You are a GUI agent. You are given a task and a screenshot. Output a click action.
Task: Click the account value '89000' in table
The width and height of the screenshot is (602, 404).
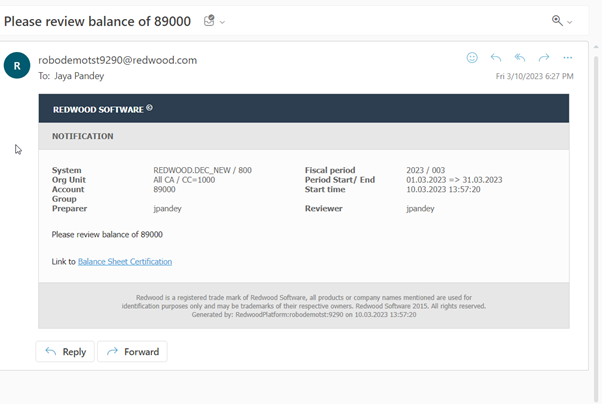point(164,189)
